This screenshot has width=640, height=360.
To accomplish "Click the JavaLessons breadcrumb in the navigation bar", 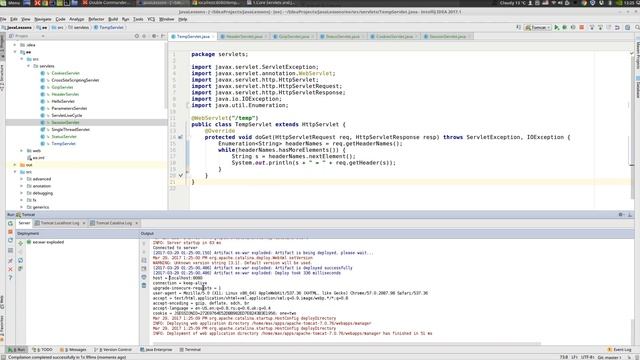I will click(16, 27).
